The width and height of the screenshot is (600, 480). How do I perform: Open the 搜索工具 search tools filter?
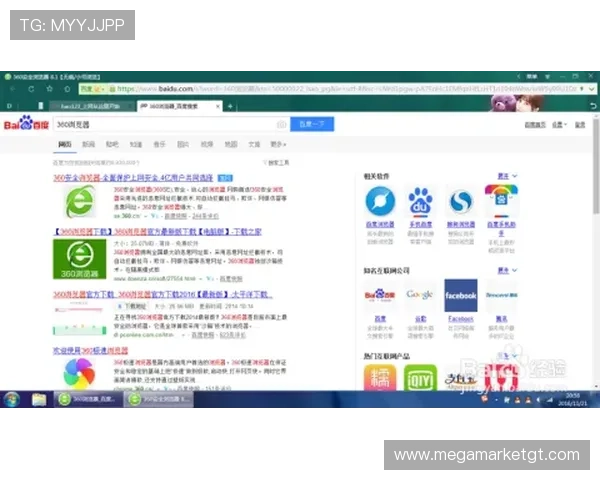click(x=276, y=163)
